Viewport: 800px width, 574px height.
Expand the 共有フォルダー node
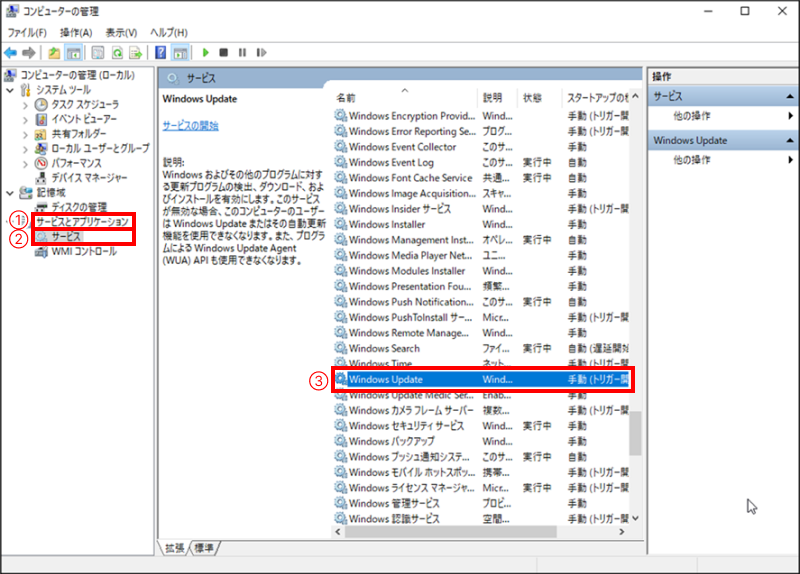[x=25, y=135]
